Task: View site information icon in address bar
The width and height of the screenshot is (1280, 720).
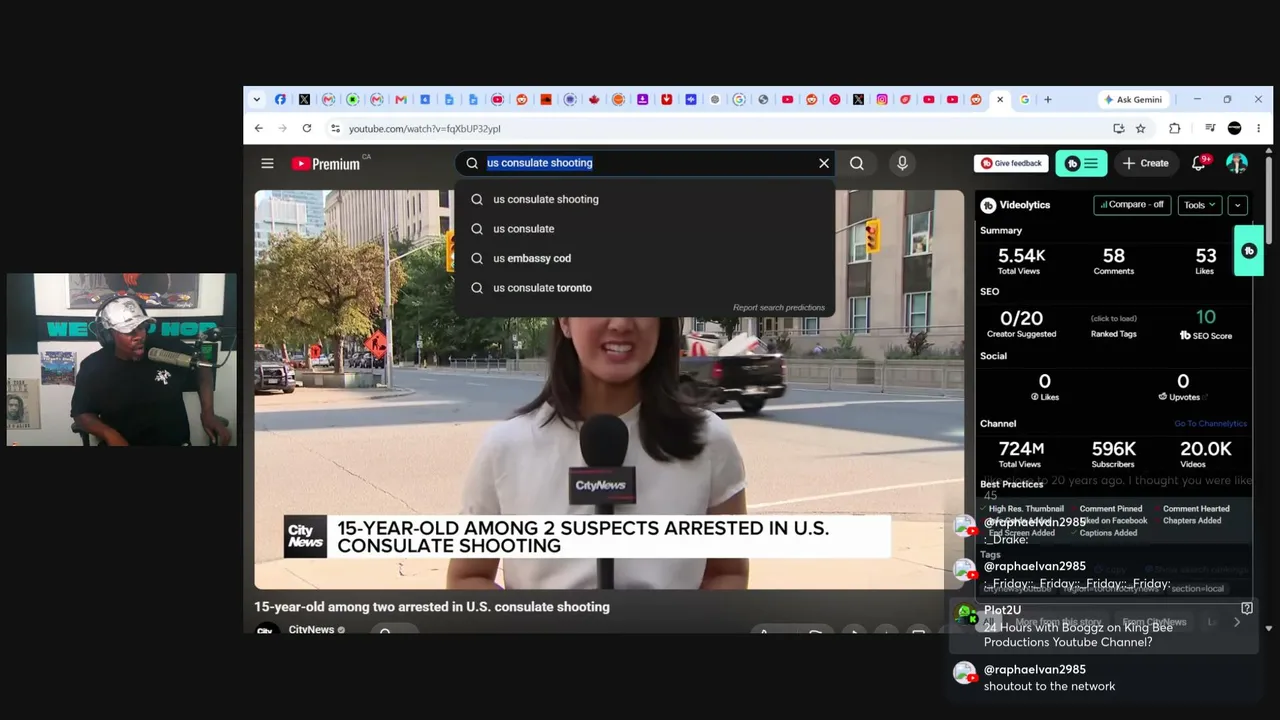Action: pos(335,128)
